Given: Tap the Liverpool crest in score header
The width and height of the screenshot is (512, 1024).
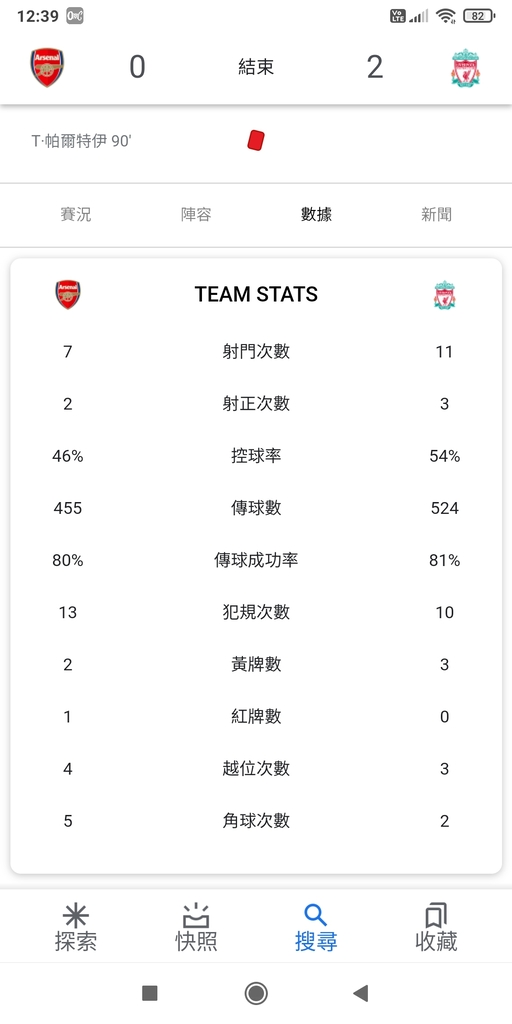Looking at the screenshot, I should [466, 67].
